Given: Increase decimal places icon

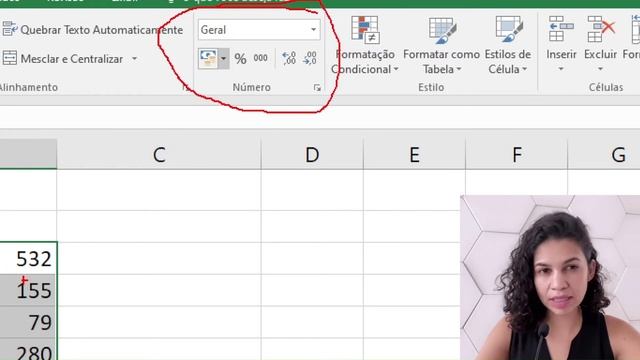Looking at the screenshot, I should click(289, 58).
